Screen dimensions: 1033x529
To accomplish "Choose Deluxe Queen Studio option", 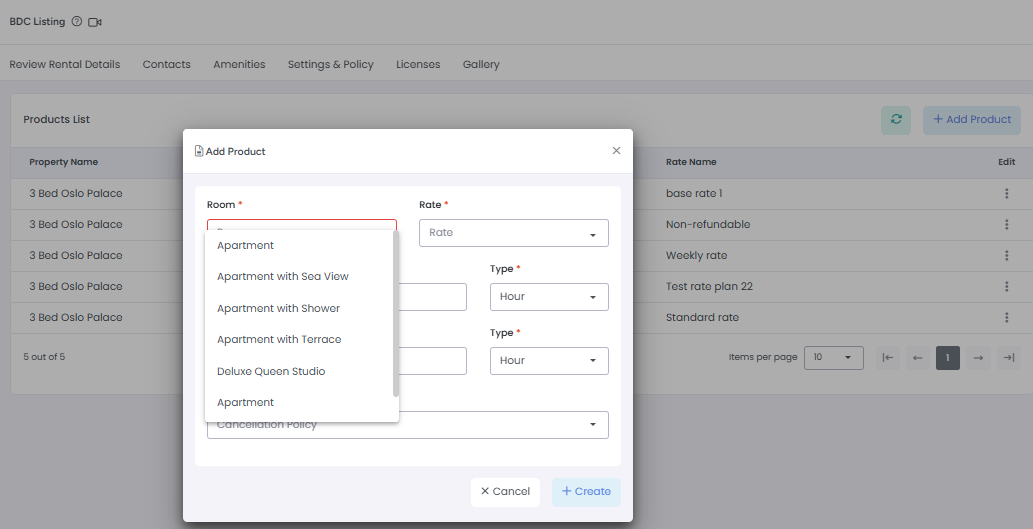I will pos(299,371).
